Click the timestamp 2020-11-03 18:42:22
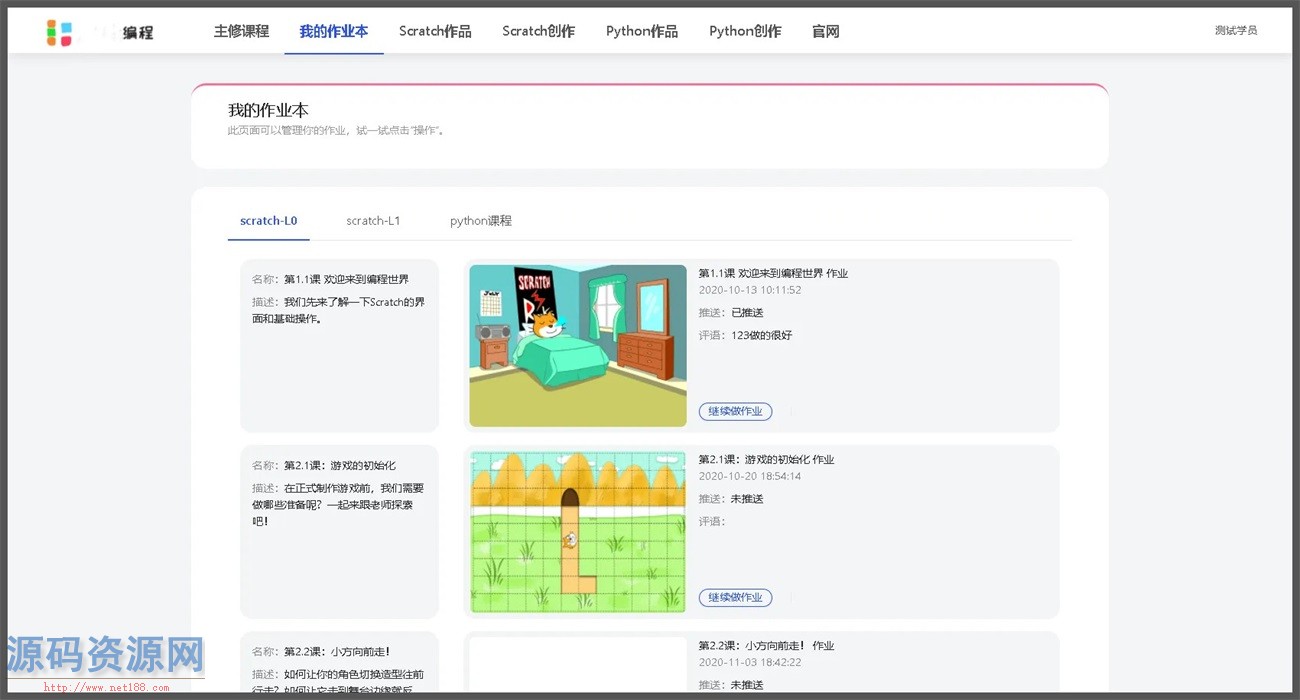 pyautogui.click(x=750, y=662)
